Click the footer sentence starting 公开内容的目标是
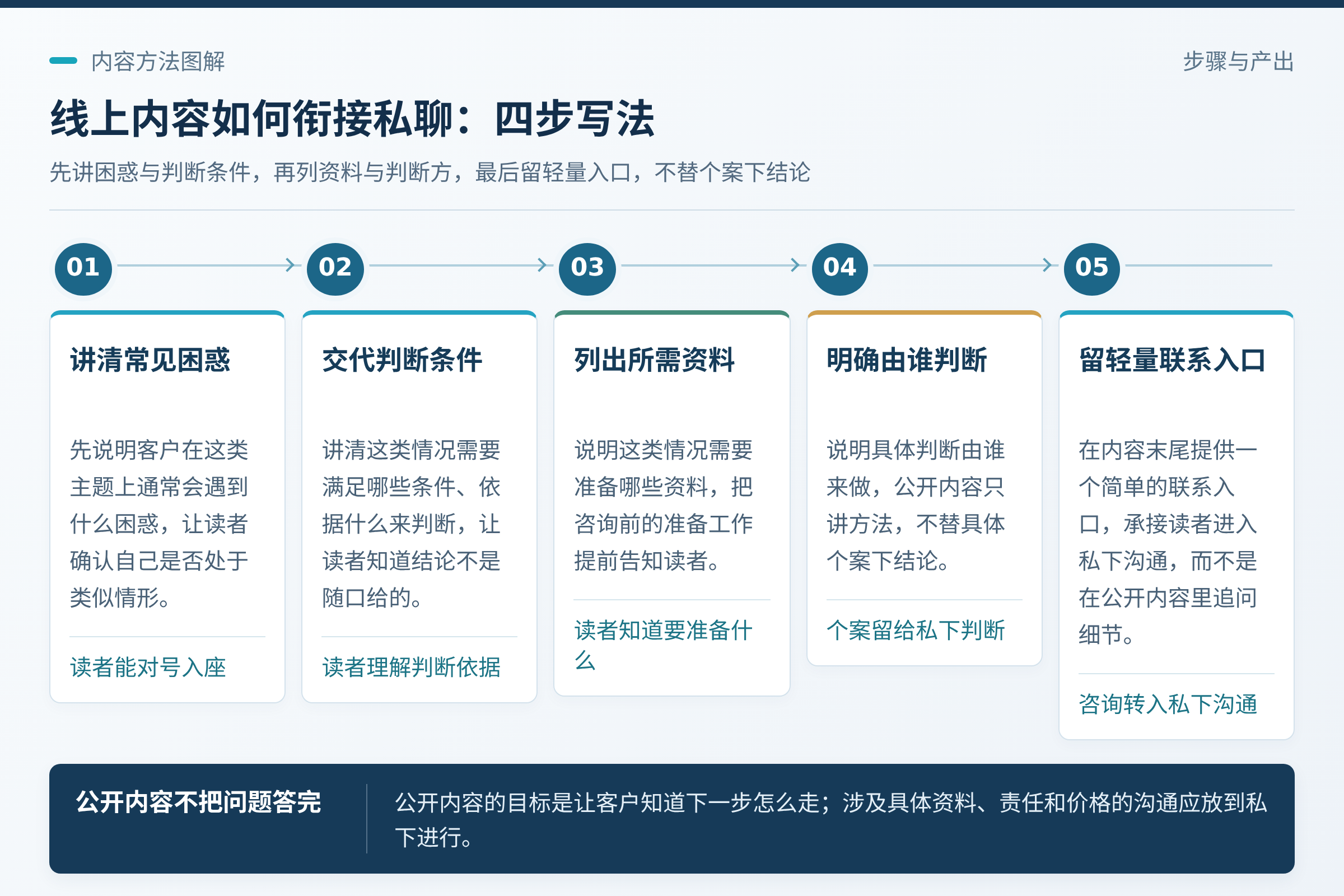 (x=831, y=820)
